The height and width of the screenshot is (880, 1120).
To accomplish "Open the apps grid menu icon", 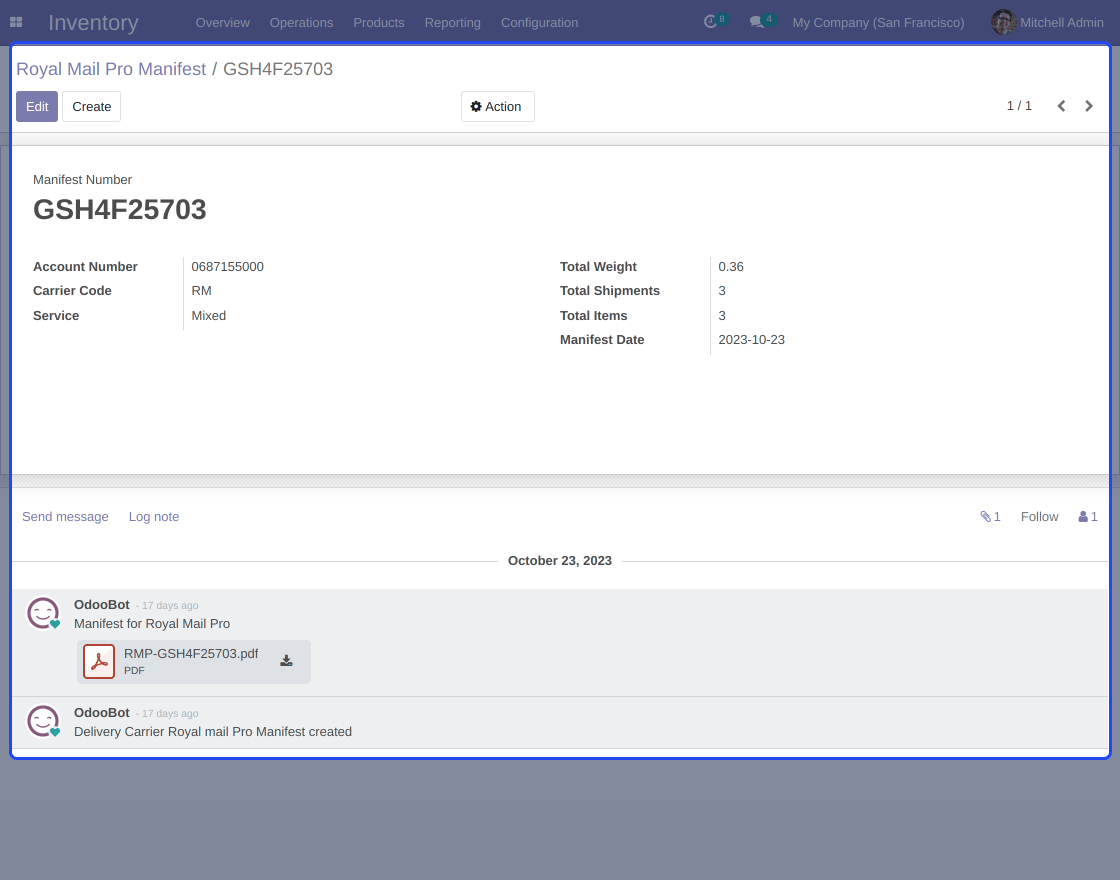I will tap(16, 22).
